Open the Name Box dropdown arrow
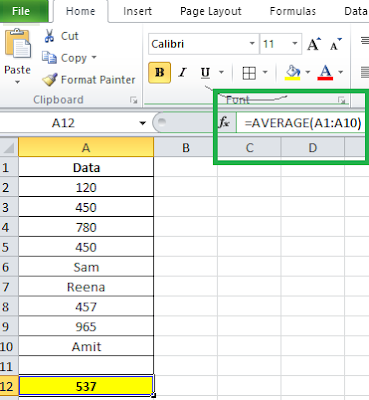 (143, 123)
